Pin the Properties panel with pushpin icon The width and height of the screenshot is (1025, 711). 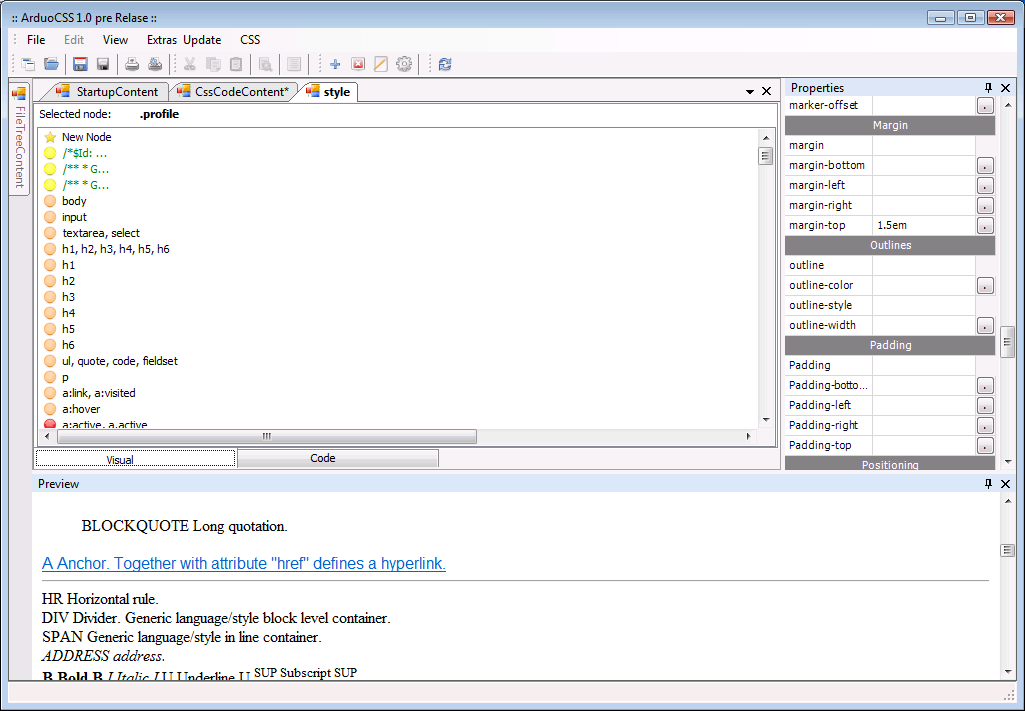pyautogui.click(x=988, y=88)
